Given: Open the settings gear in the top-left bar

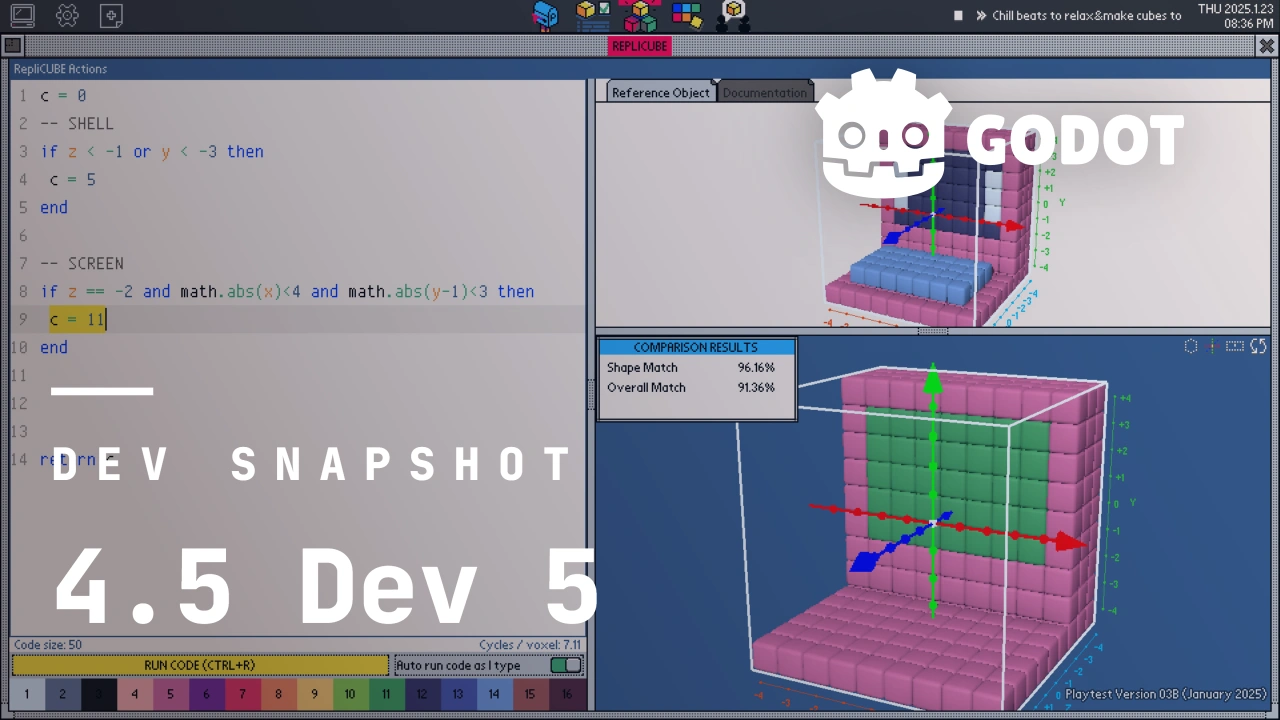Looking at the screenshot, I should (66, 15).
